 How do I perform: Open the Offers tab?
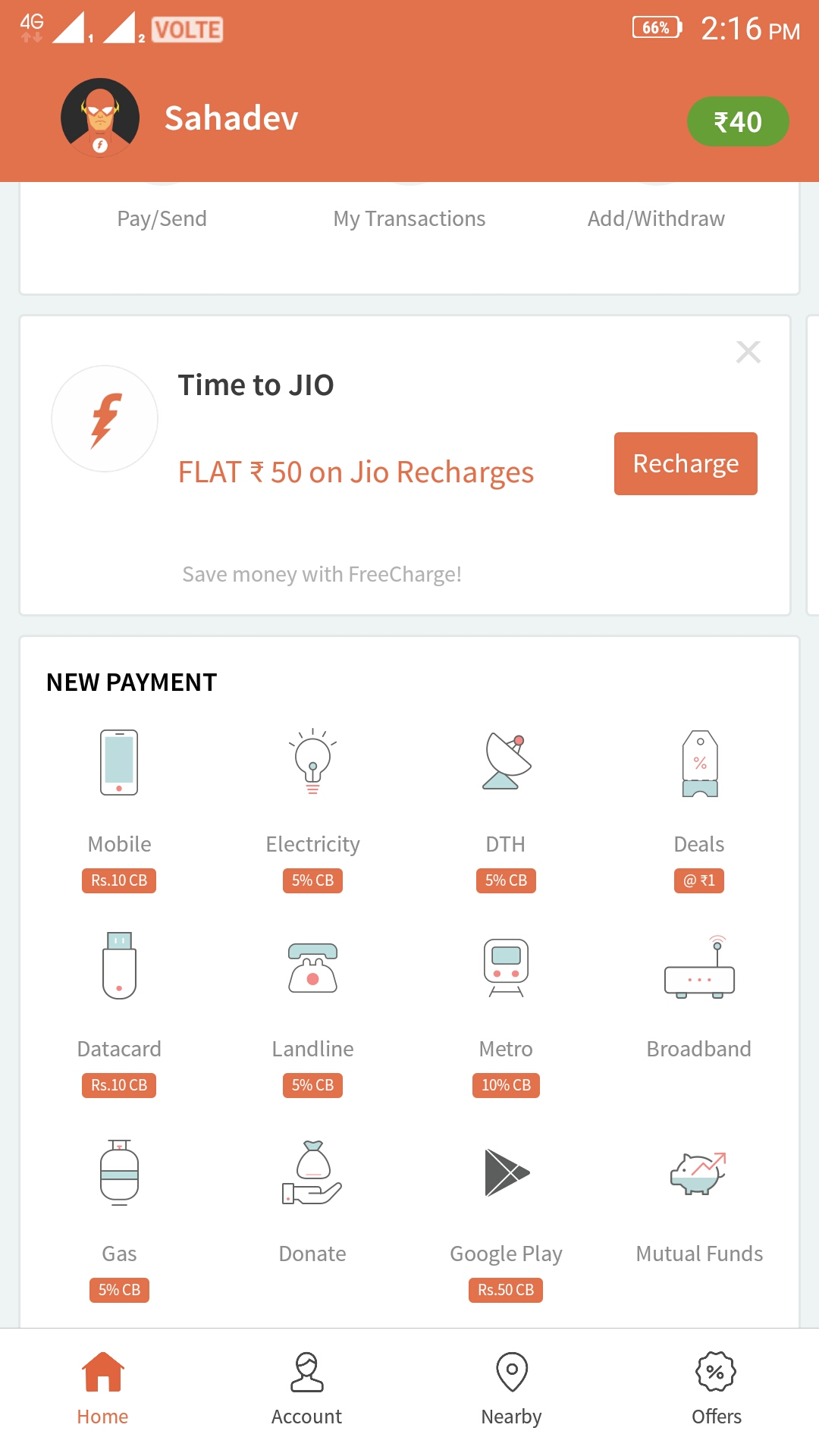coord(717,1388)
